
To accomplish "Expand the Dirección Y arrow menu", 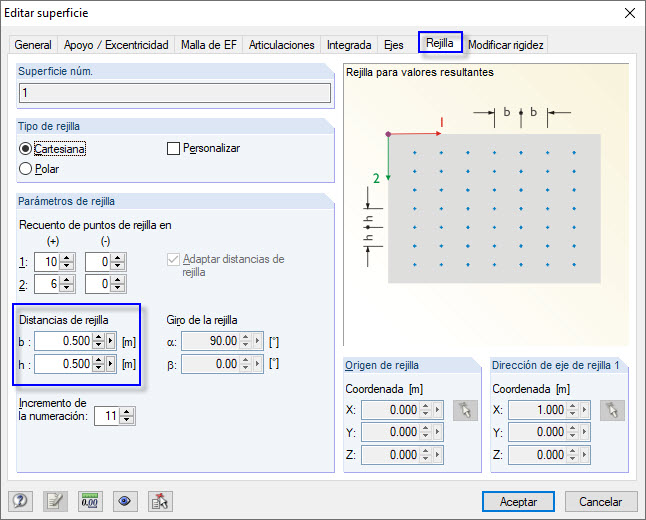I will coord(585,432).
